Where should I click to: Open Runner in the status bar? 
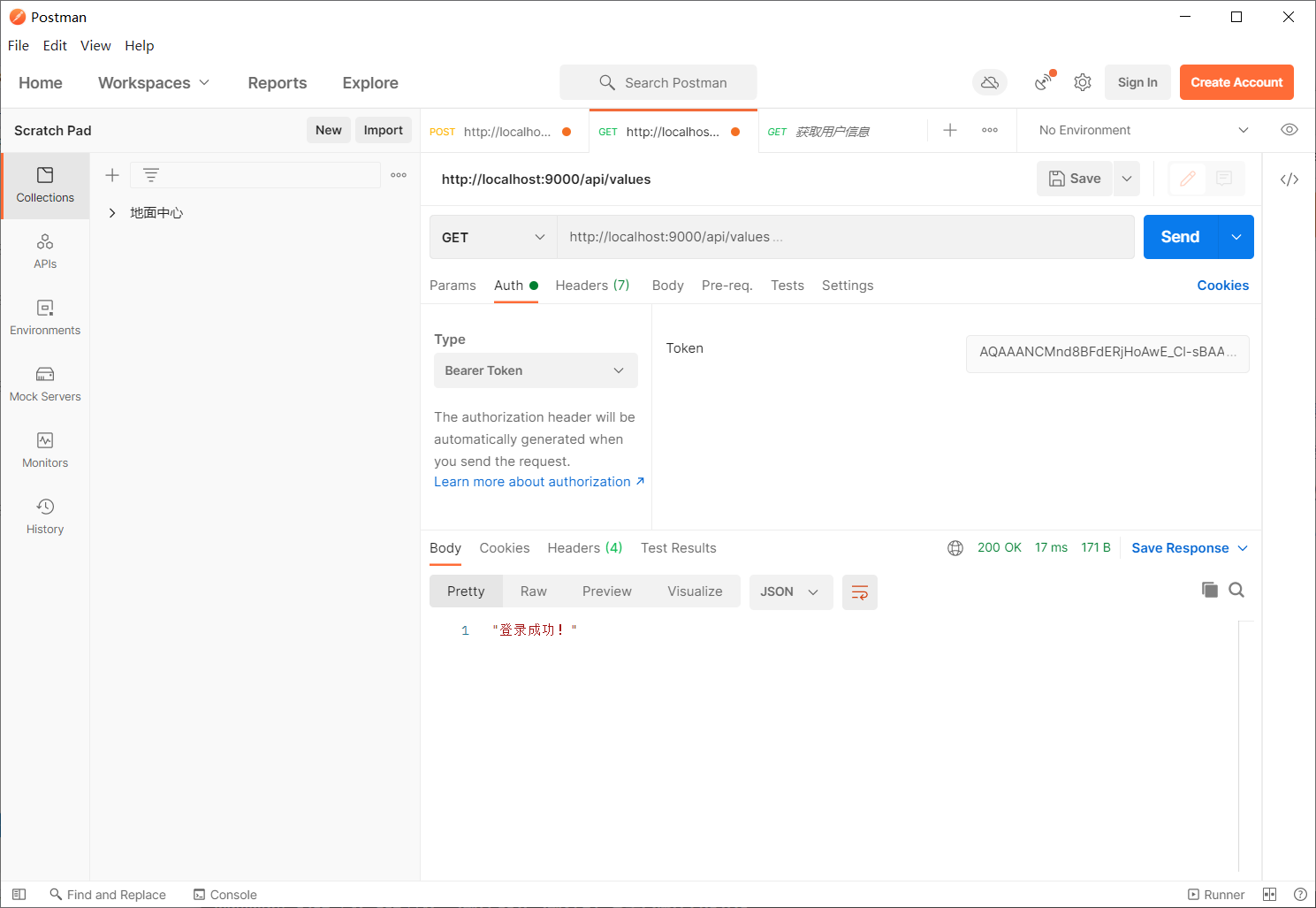[1216, 895]
